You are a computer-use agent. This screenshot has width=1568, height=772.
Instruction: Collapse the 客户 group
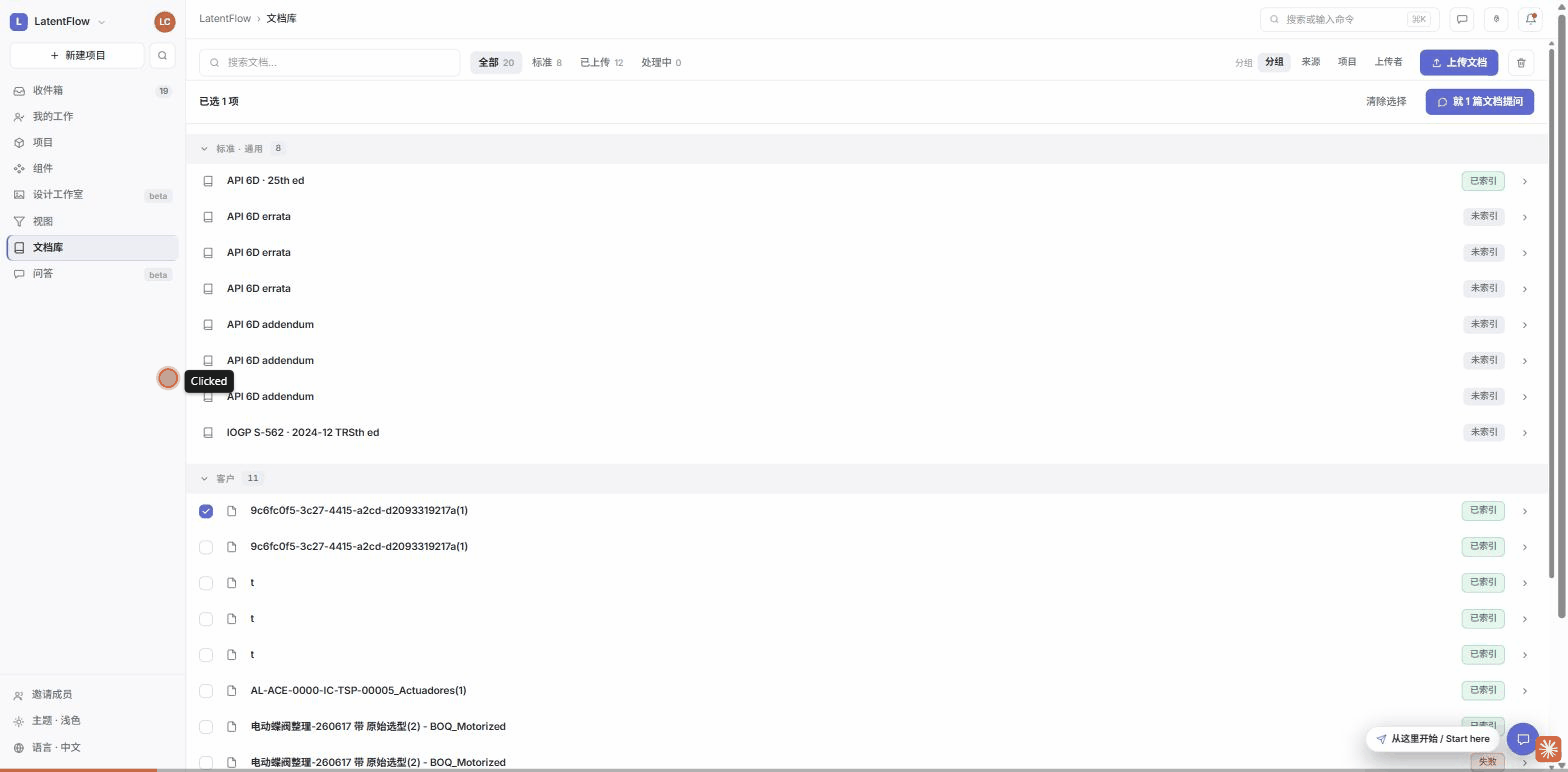(204, 479)
